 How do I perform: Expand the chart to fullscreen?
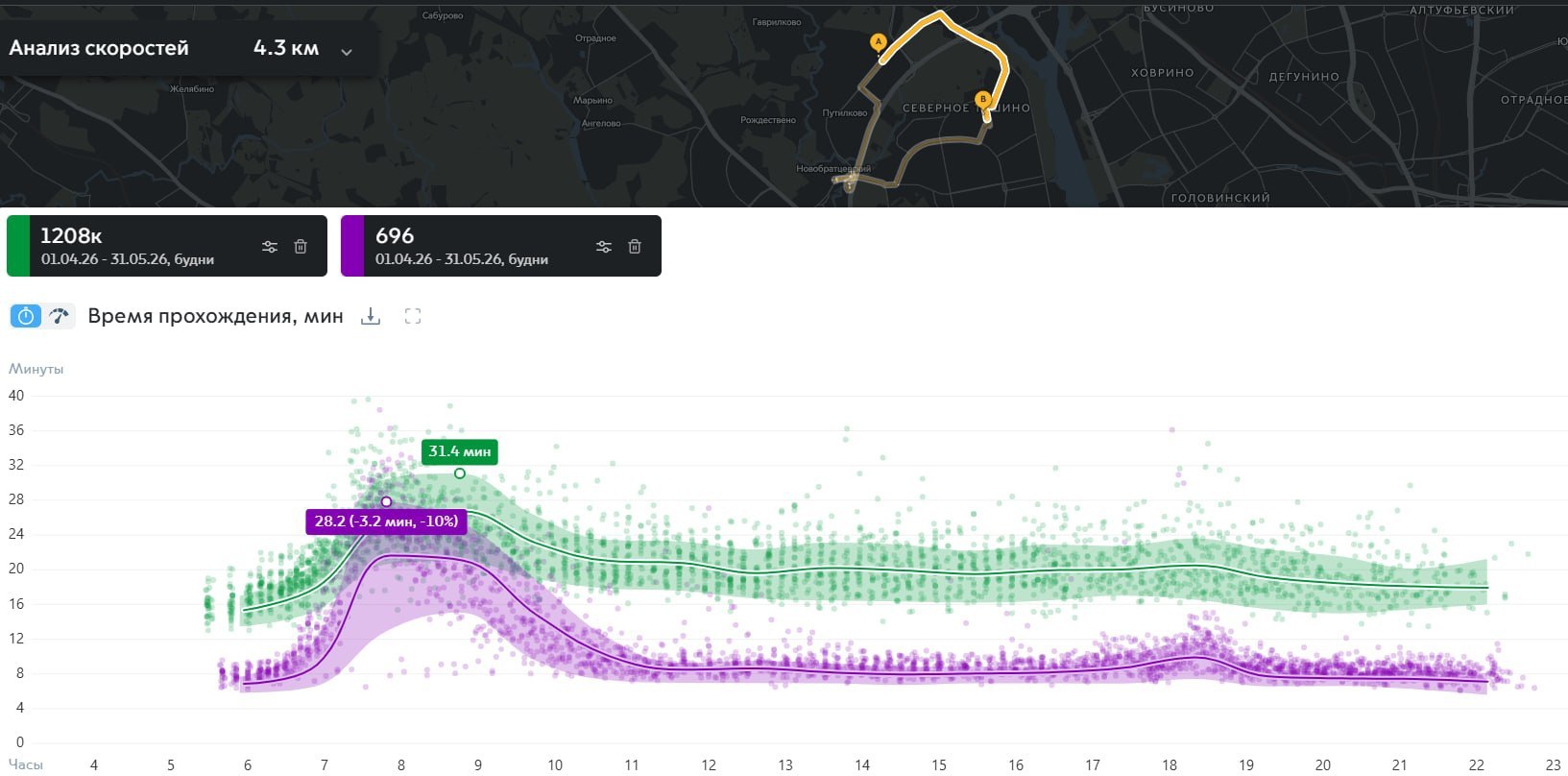tap(413, 316)
